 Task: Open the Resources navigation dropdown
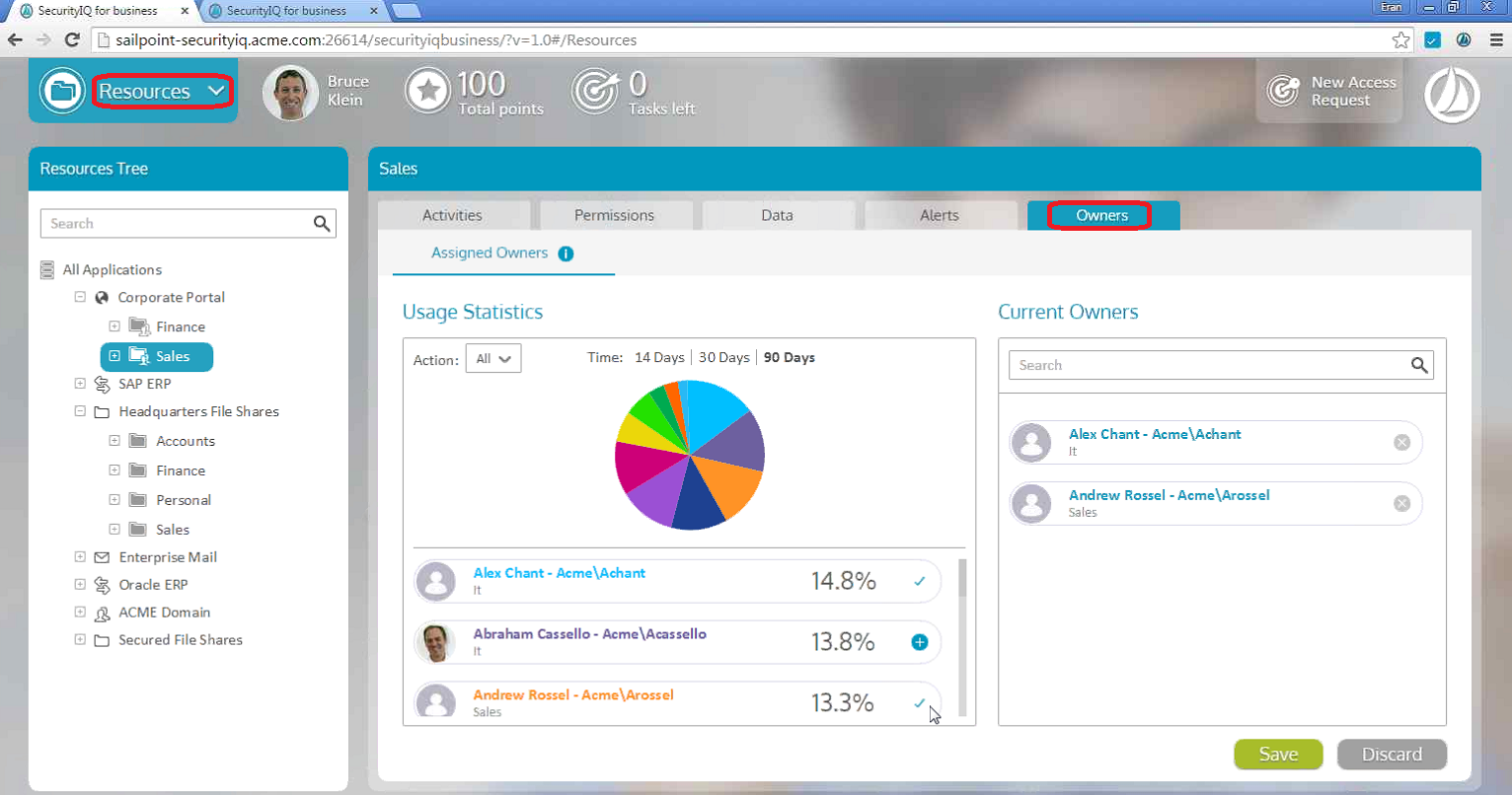163,92
